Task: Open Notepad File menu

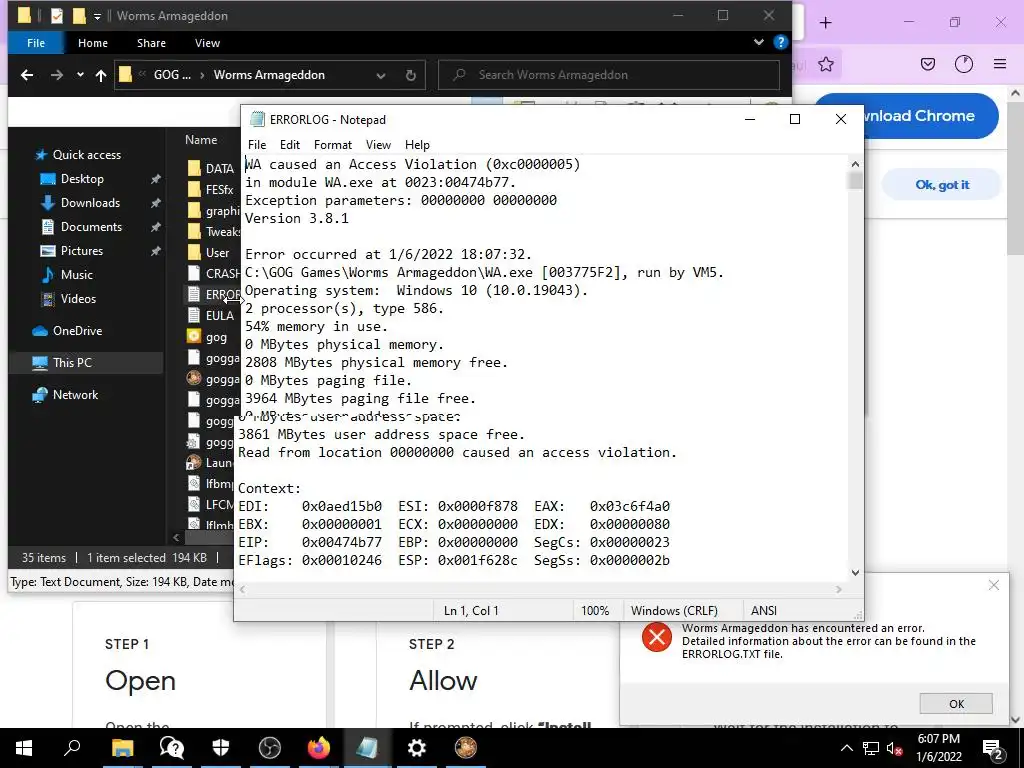Action: point(257,144)
